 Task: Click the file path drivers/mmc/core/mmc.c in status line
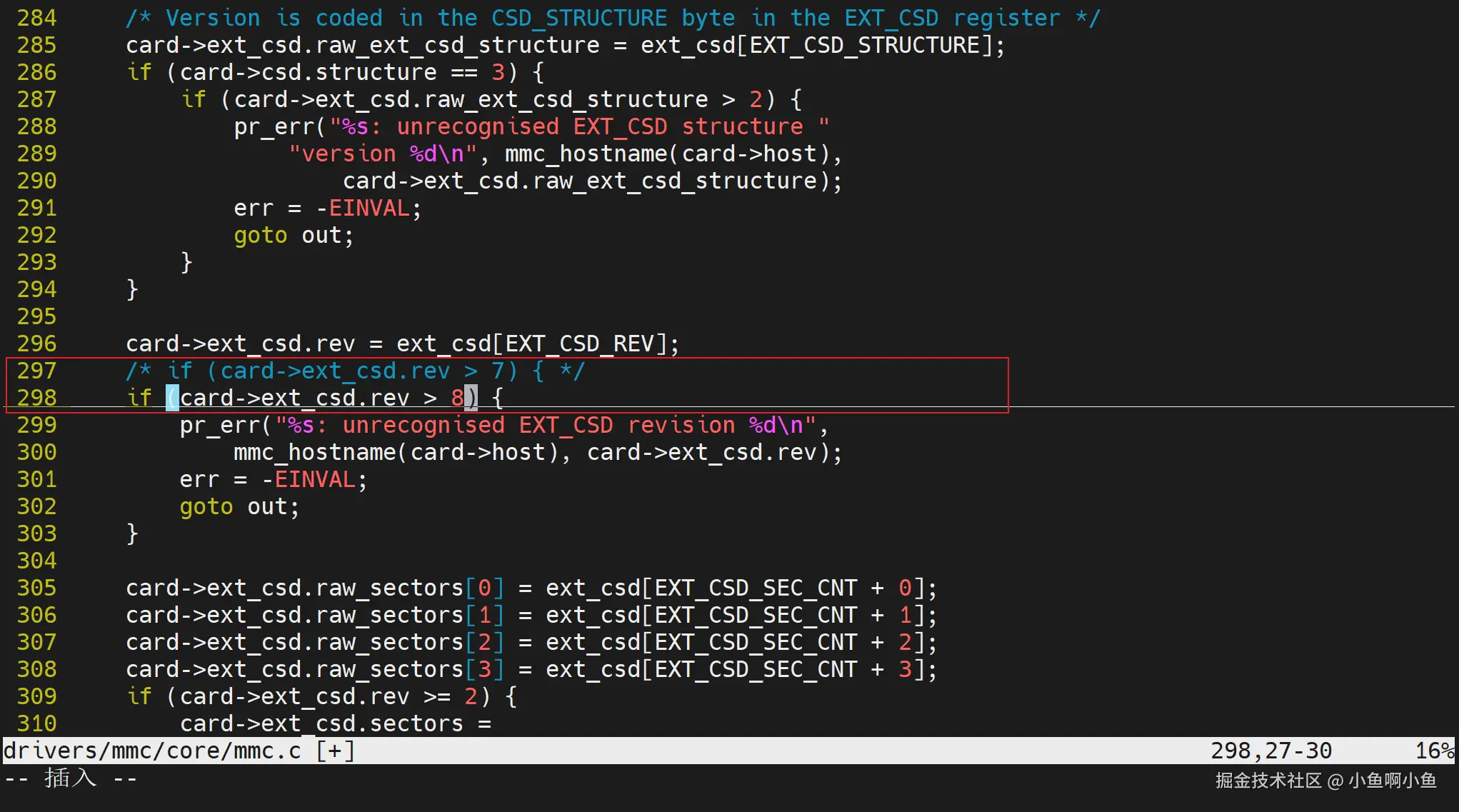tap(151, 751)
